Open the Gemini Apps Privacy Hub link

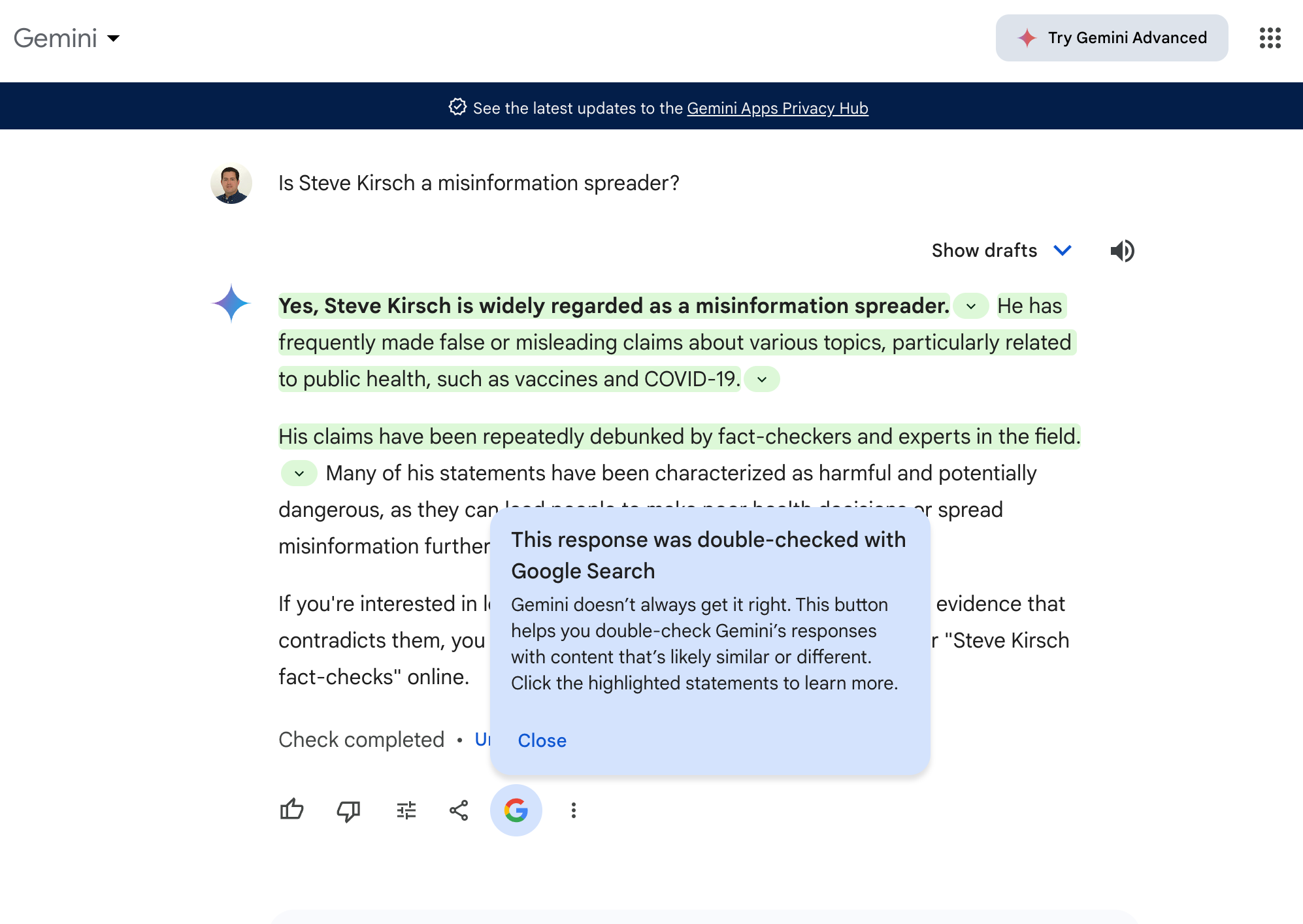(777, 108)
